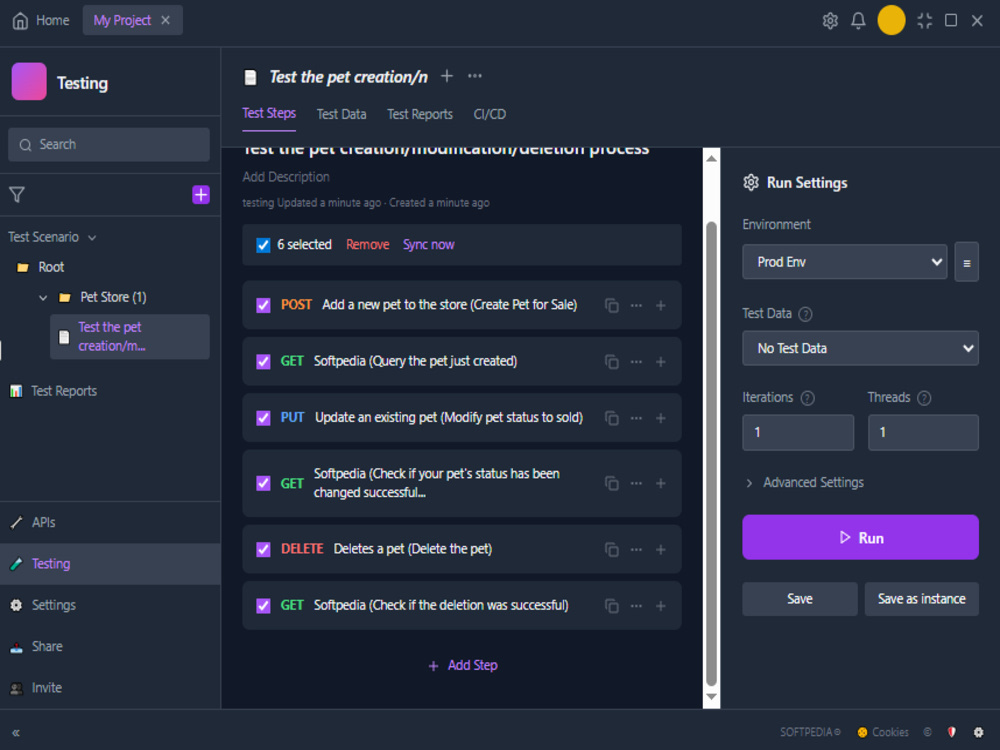Open the Prod Env environment dropdown
The height and width of the screenshot is (750, 1000).
[844, 262]
